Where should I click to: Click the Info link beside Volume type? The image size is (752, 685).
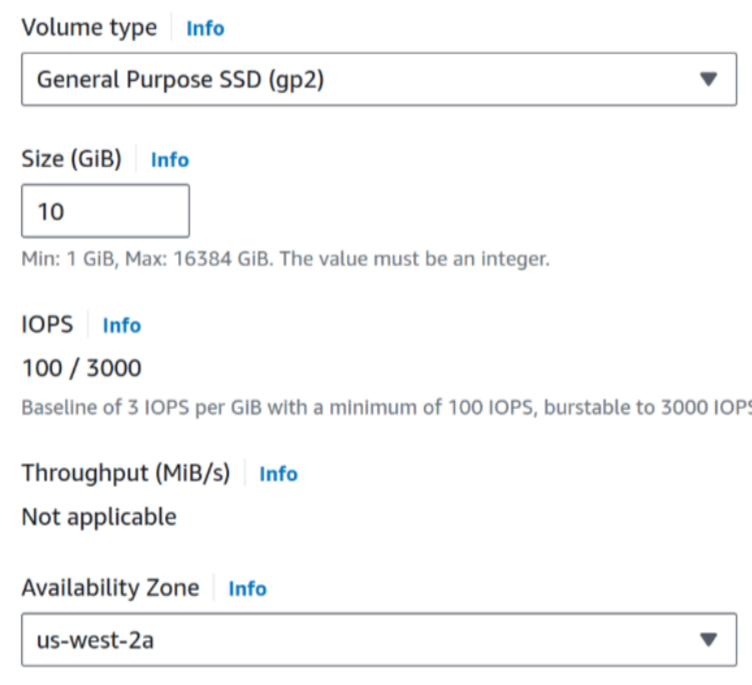[205, 29]
